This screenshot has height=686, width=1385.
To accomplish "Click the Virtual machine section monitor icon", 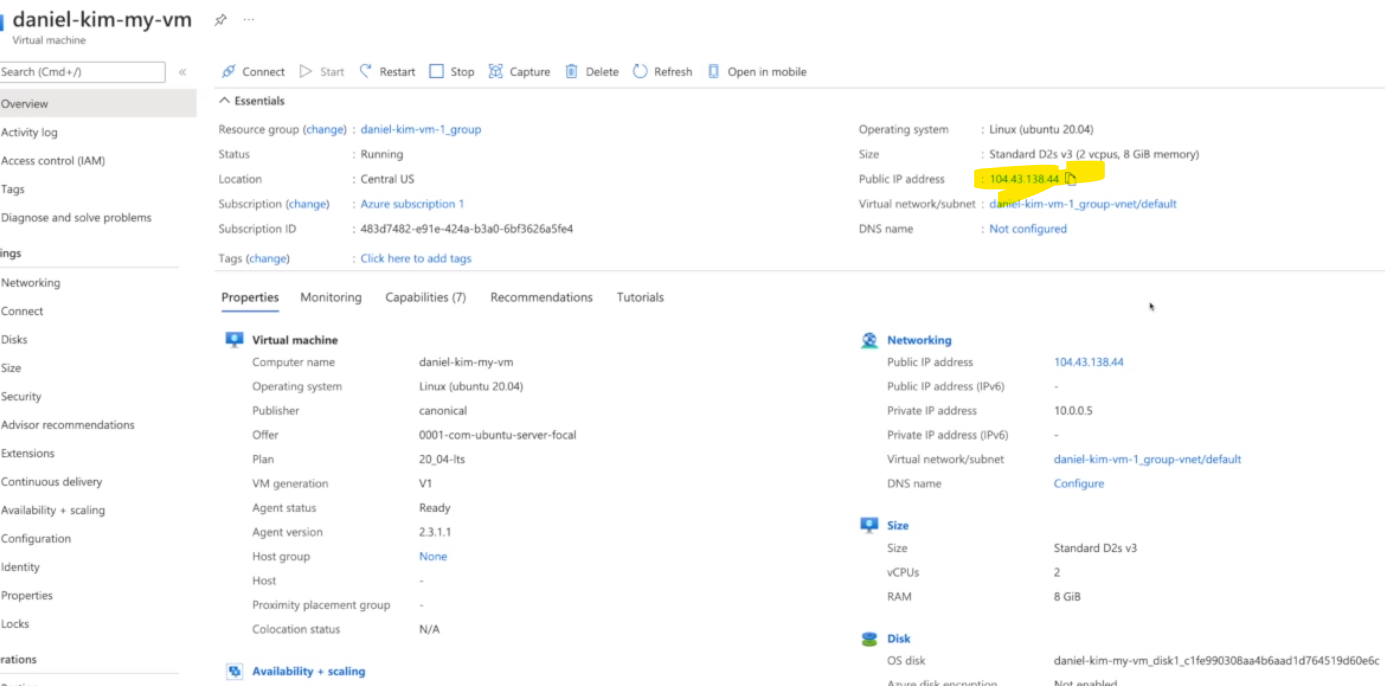I will (x=235, y=340).
